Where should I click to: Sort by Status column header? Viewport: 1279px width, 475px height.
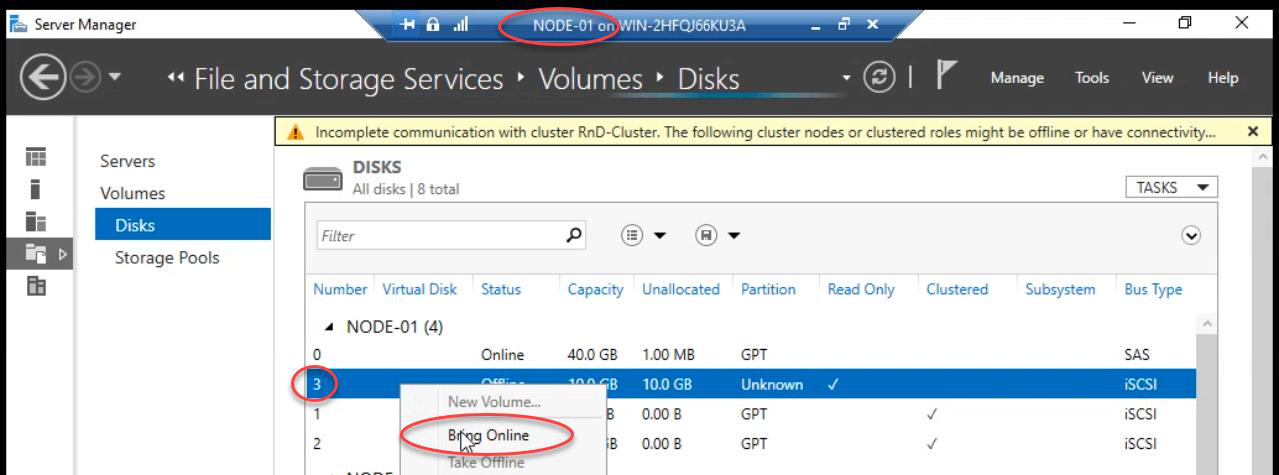point(501,289)
